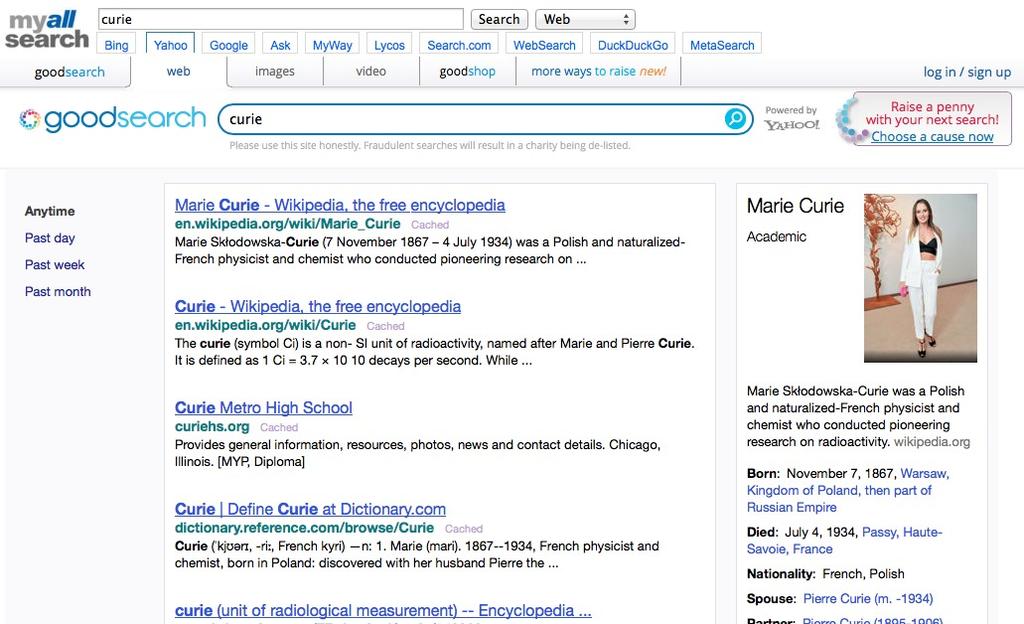This screenshot has width=1024, height=624.
Task: Filter results by Past day
Action: [50, 238]
